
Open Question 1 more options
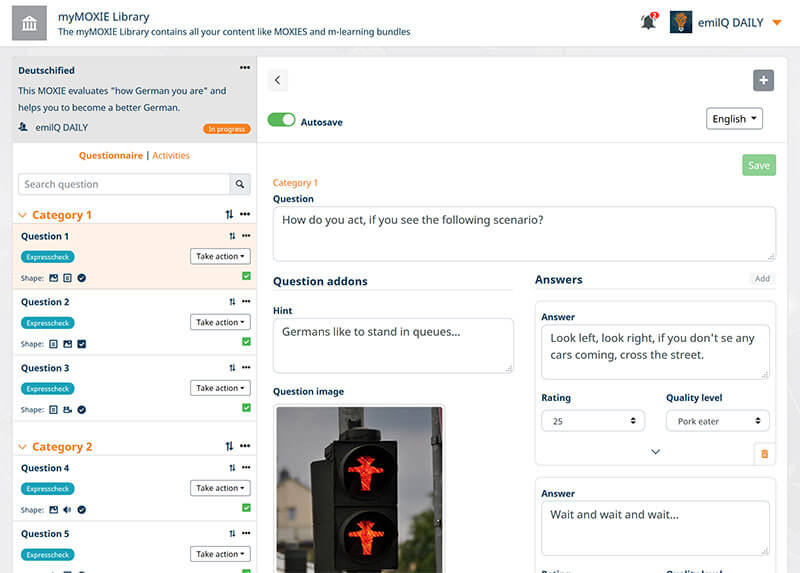click(246, 236)
